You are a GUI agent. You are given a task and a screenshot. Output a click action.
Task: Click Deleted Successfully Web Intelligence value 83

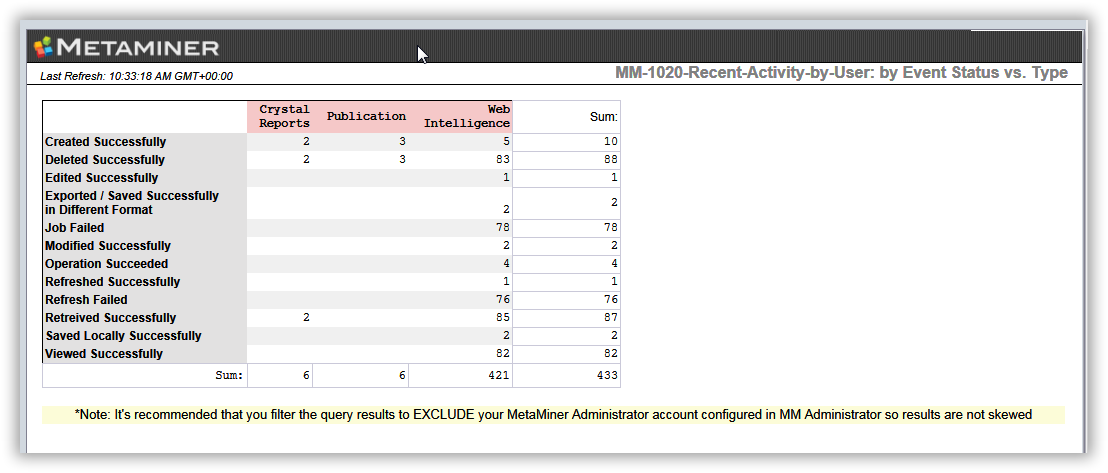coord(502,160)
